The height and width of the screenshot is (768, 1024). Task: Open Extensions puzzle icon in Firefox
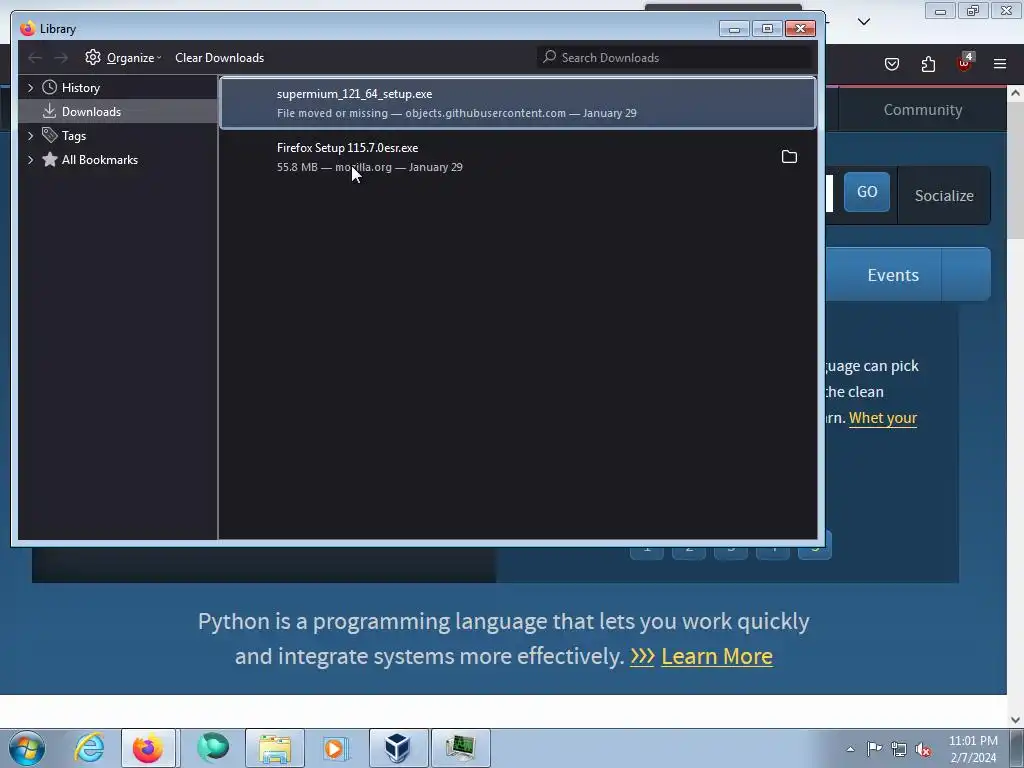(x=928, y=64)
